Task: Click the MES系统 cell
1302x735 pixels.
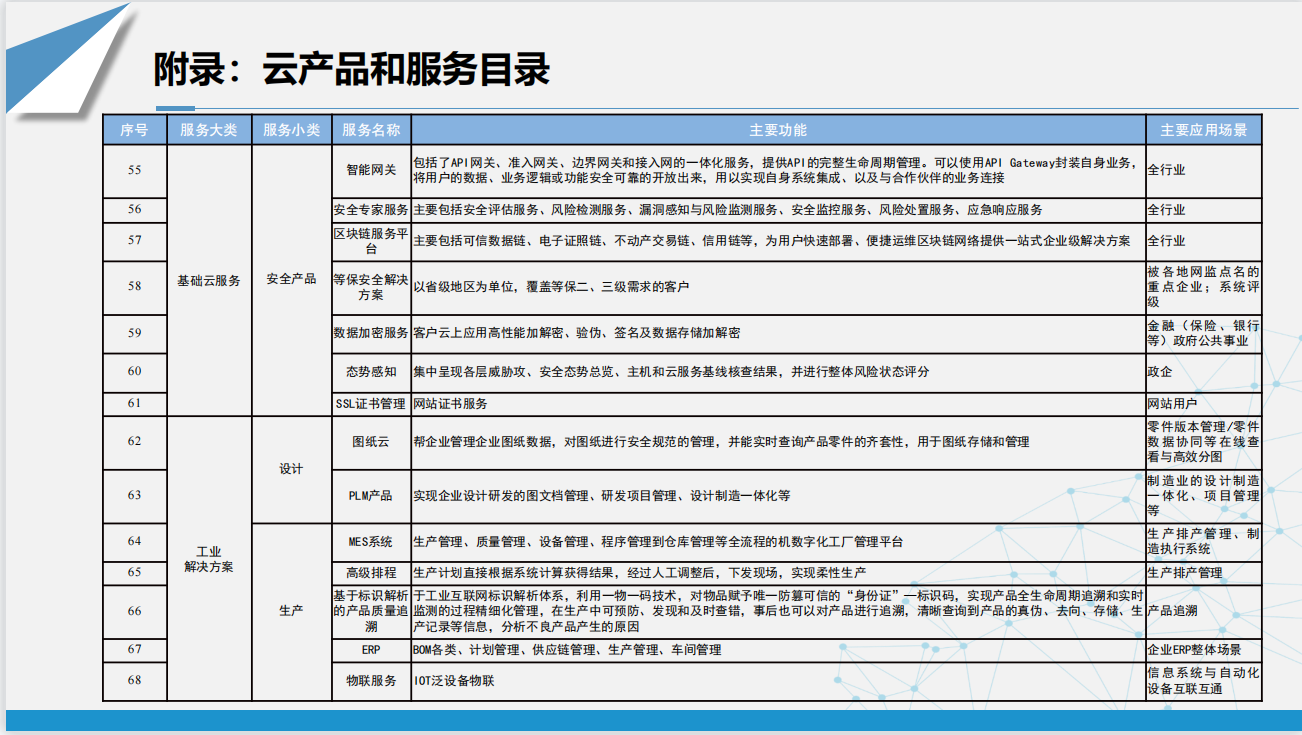Action: pyautogui.click(x=371, y=542)
